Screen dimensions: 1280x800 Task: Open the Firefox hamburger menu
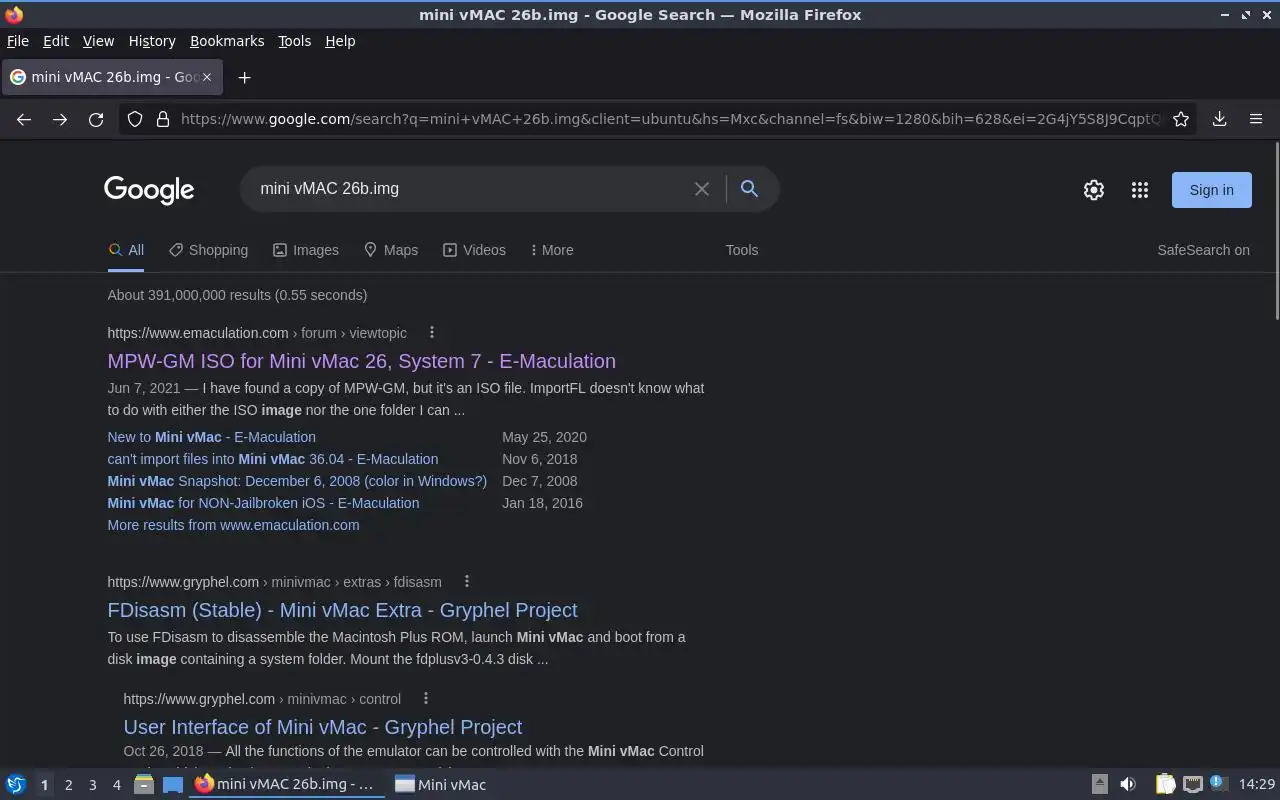[1256, 119]
